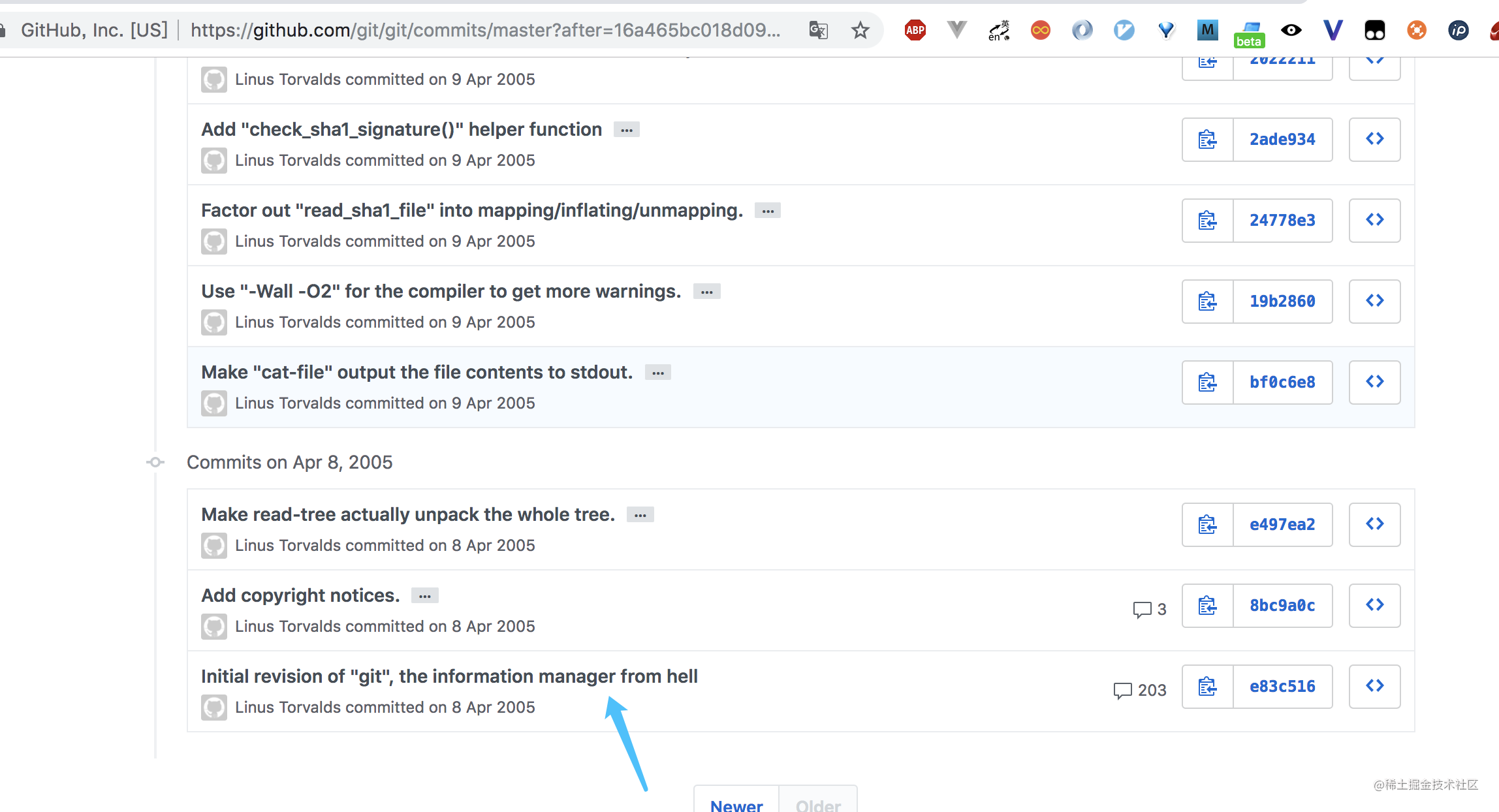The image size is (1499, 812).
Task: Copy full SHA for commit 24778e3
Action: point(1207,221)
